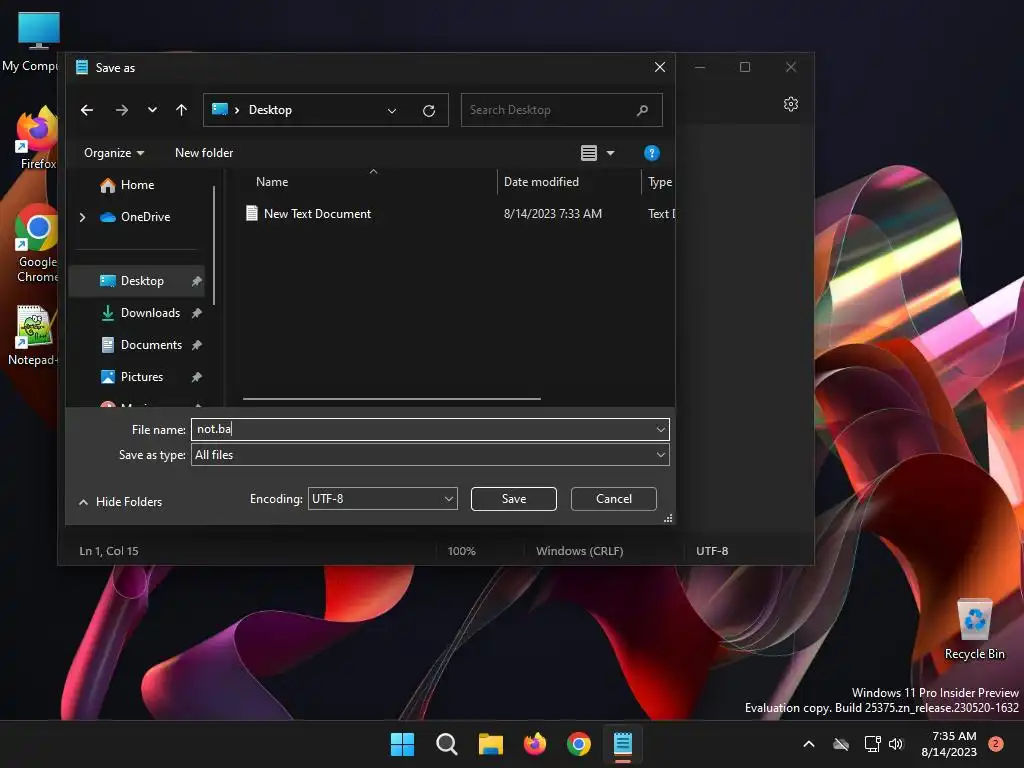
Task: Open clock showing 7:35 AM
Action: tap(949, 744)
